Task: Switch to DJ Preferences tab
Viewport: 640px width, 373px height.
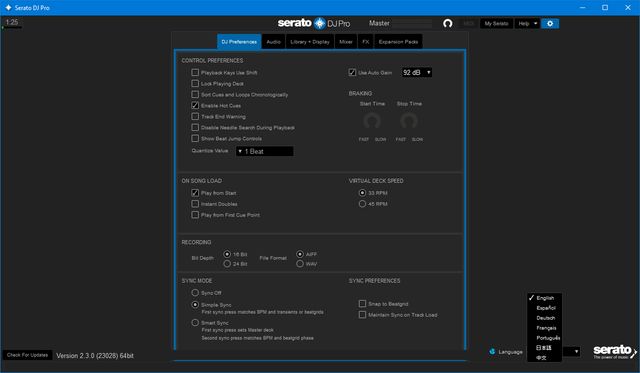Action: [239, 42]
